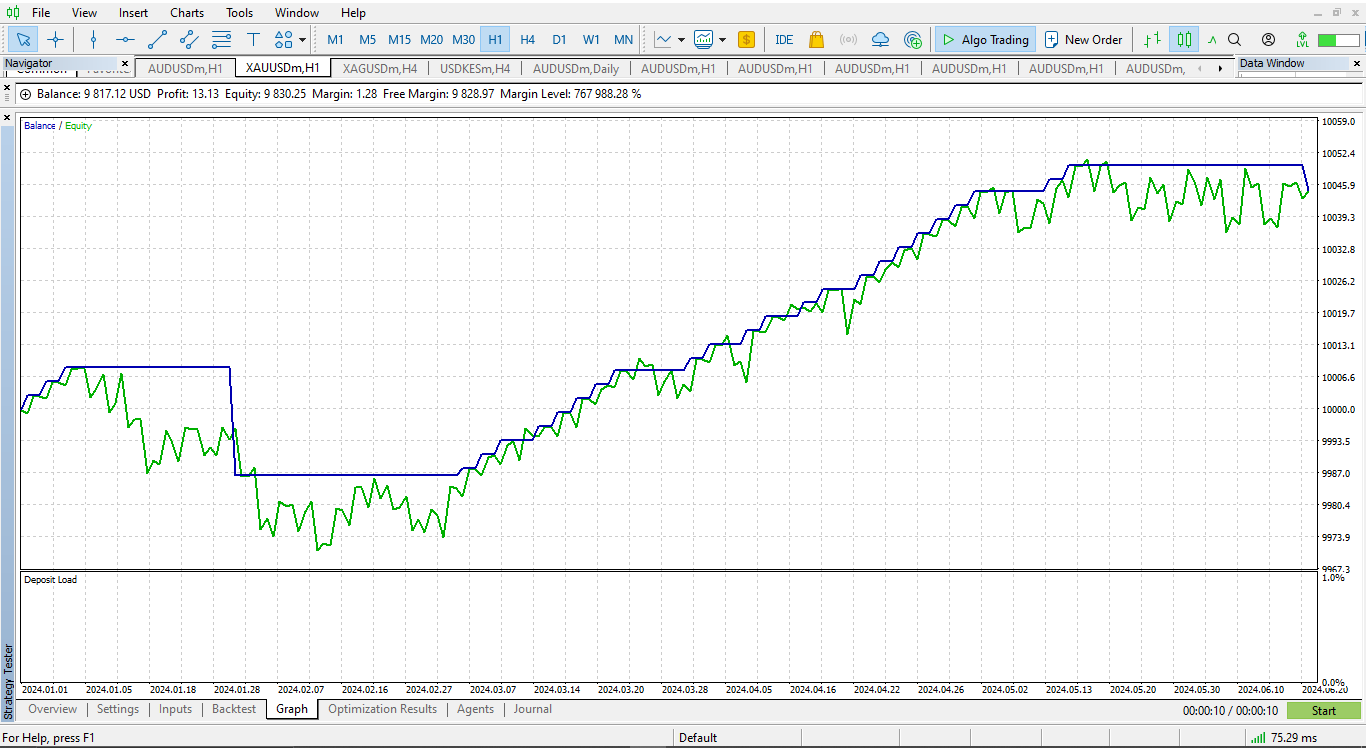This screenshot has height=748, width=1366.
Task: Select the Equidistant Channel tool
Action: (188, 40)
